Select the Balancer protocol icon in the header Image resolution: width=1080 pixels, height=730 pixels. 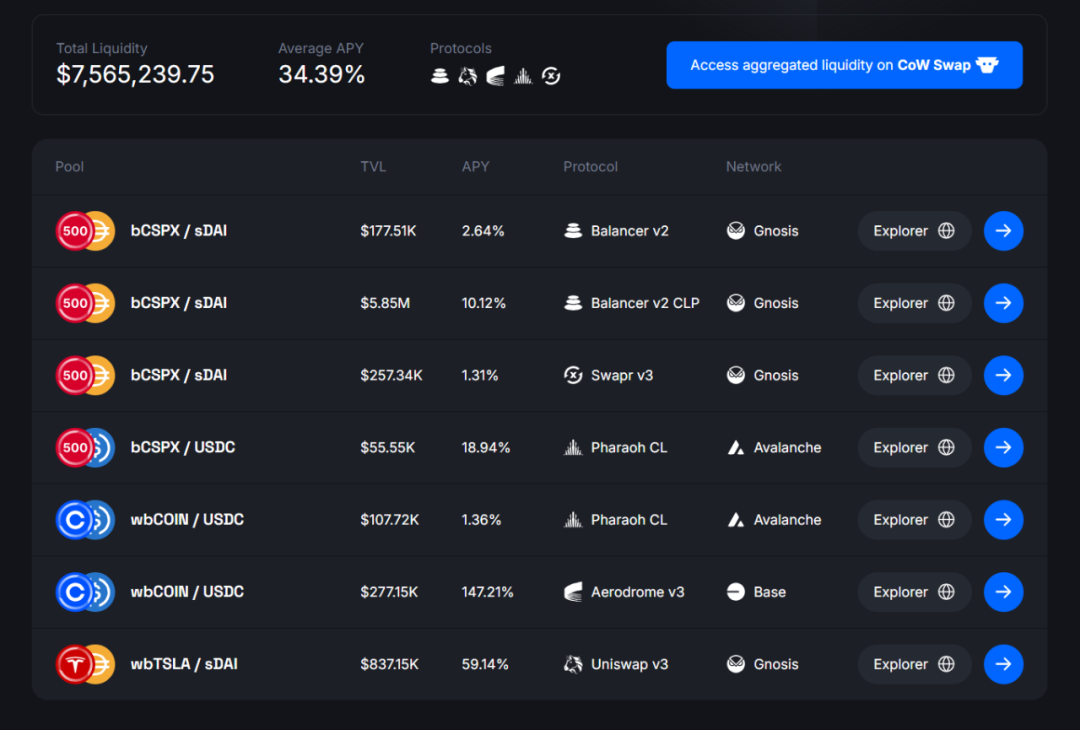(440, 75)
